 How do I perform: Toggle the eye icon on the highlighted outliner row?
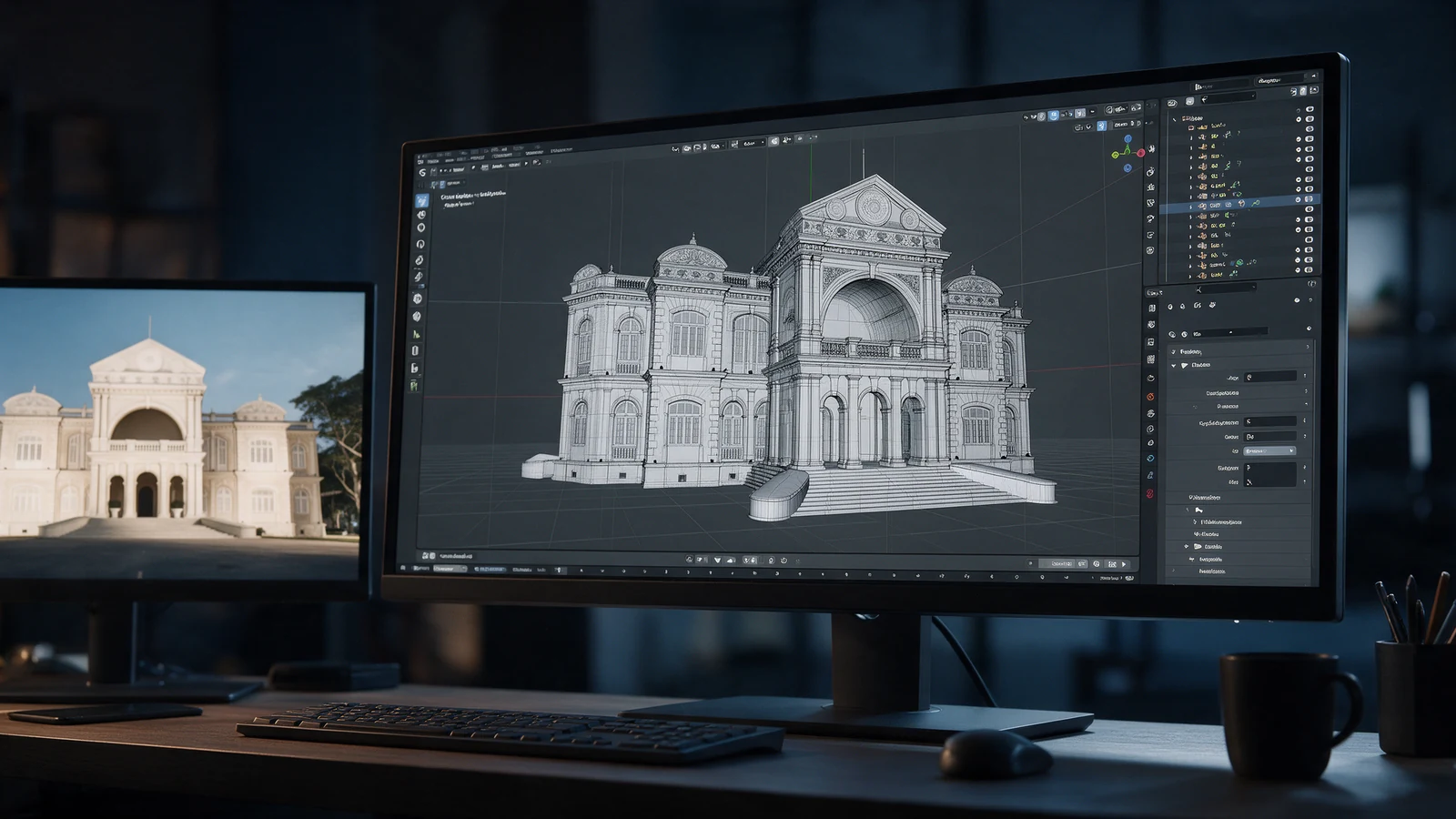(x=1299, y=199)
